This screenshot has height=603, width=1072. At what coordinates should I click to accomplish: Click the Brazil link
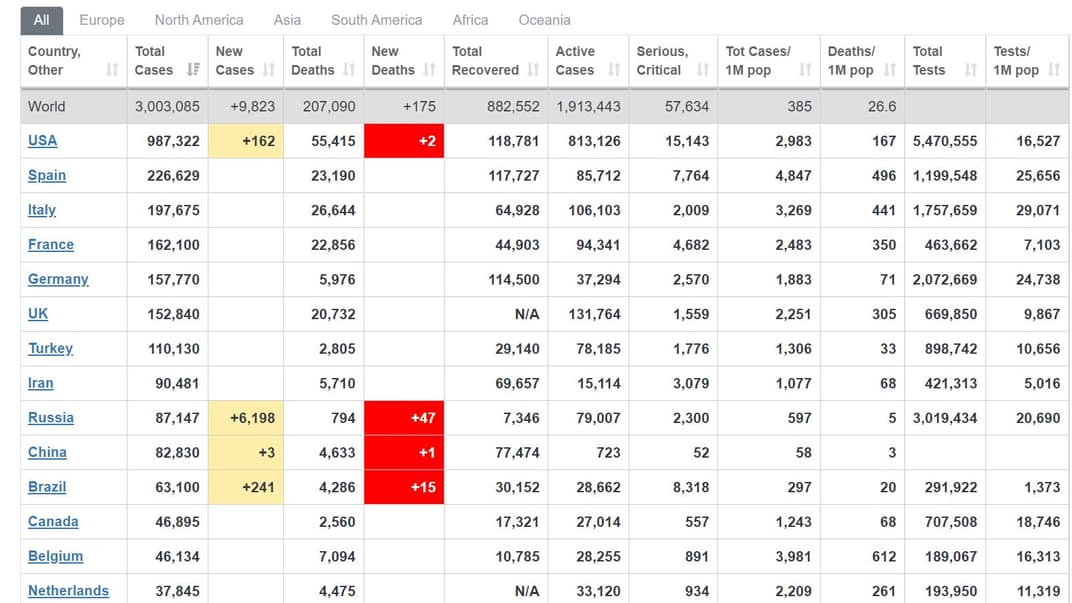(x=47, y=487)
